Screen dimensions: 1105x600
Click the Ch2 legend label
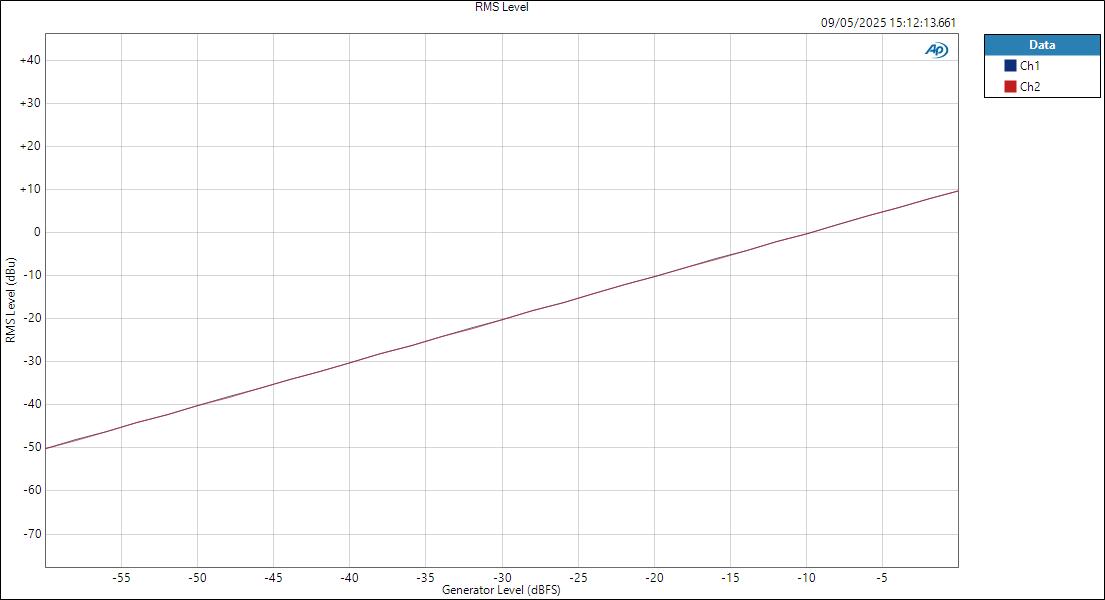1030,87
